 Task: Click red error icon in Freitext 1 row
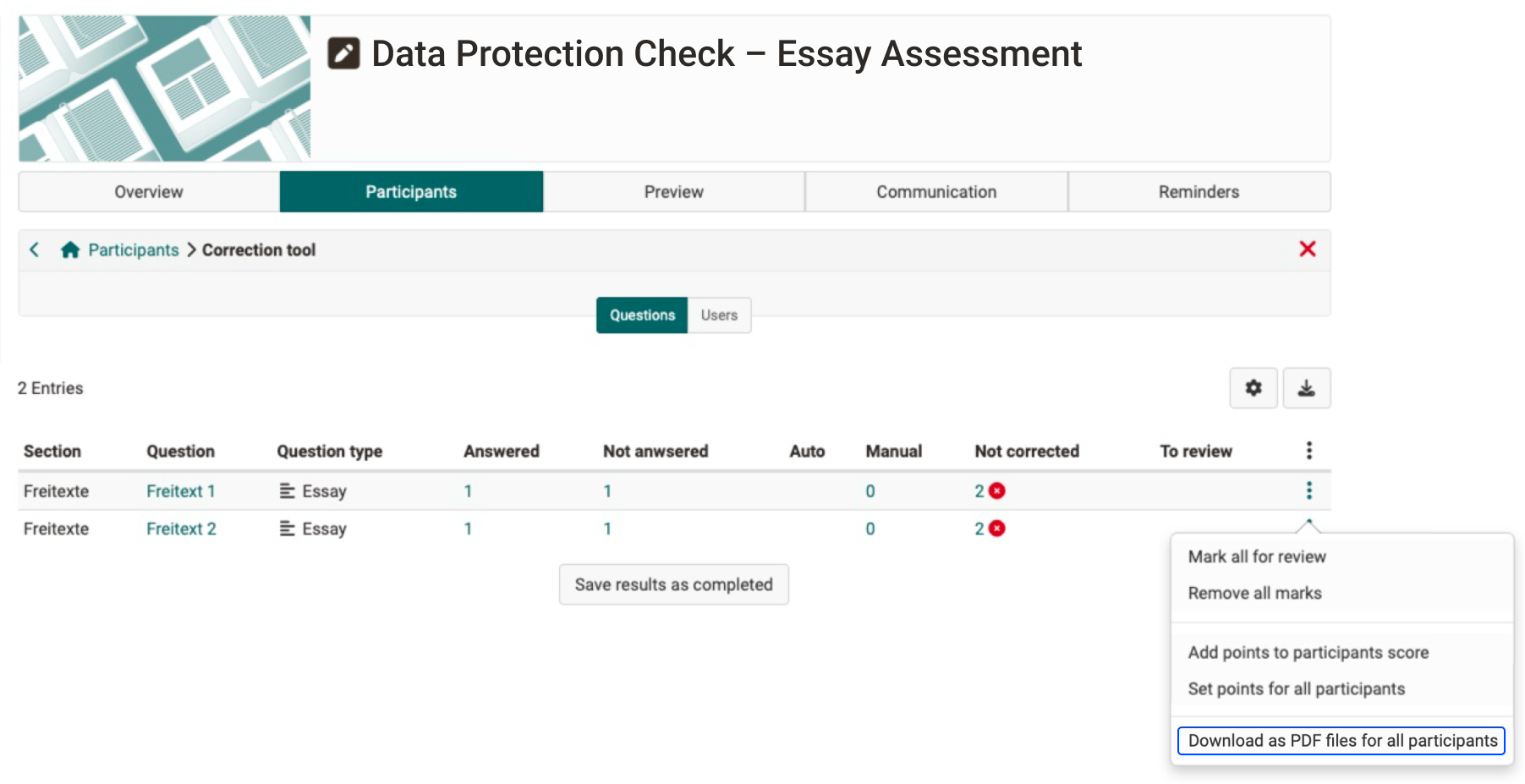click(997, 491)
